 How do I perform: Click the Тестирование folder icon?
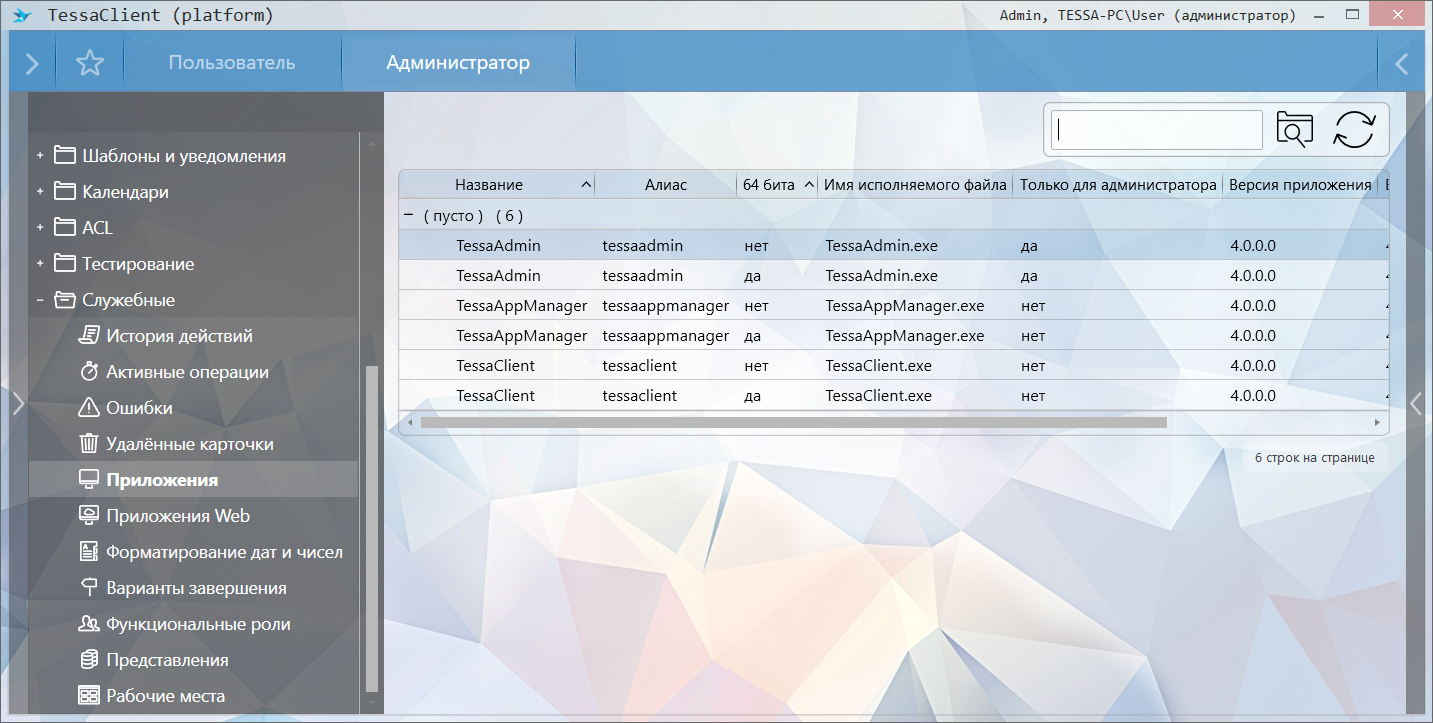65,263
